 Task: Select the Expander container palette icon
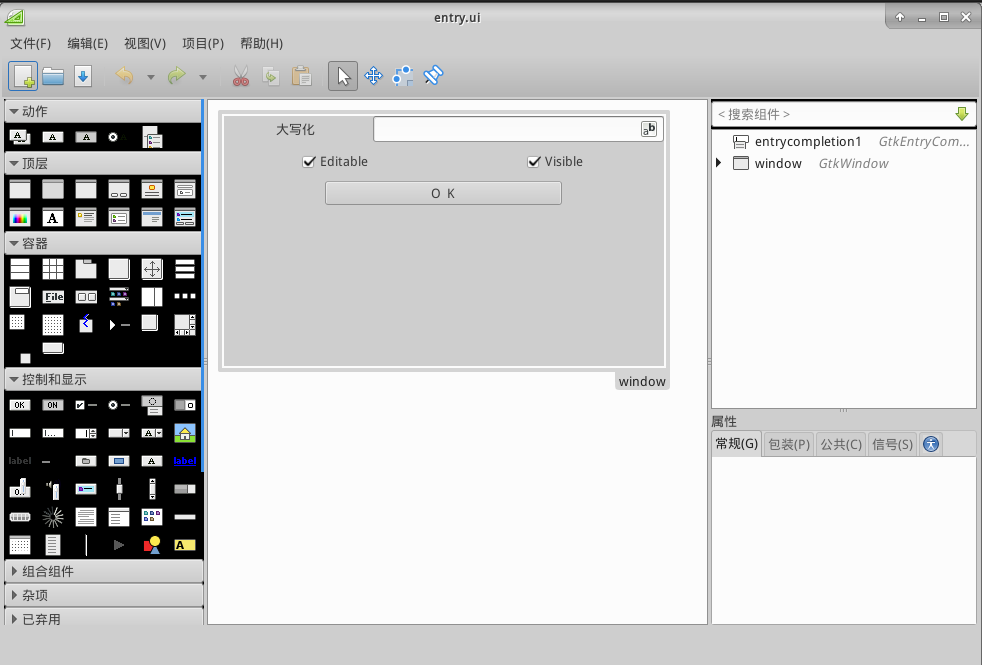(x=119, y=324)
